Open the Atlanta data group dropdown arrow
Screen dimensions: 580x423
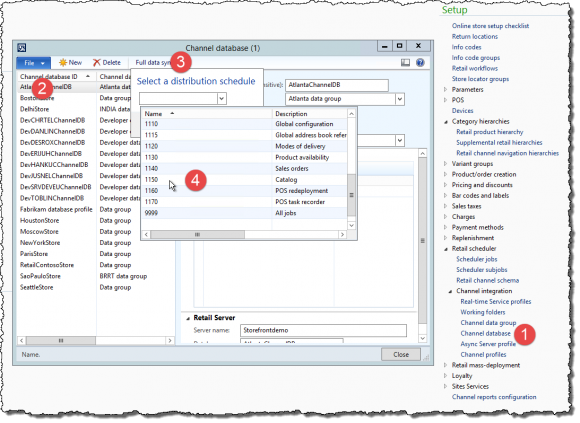coord(399,99)
